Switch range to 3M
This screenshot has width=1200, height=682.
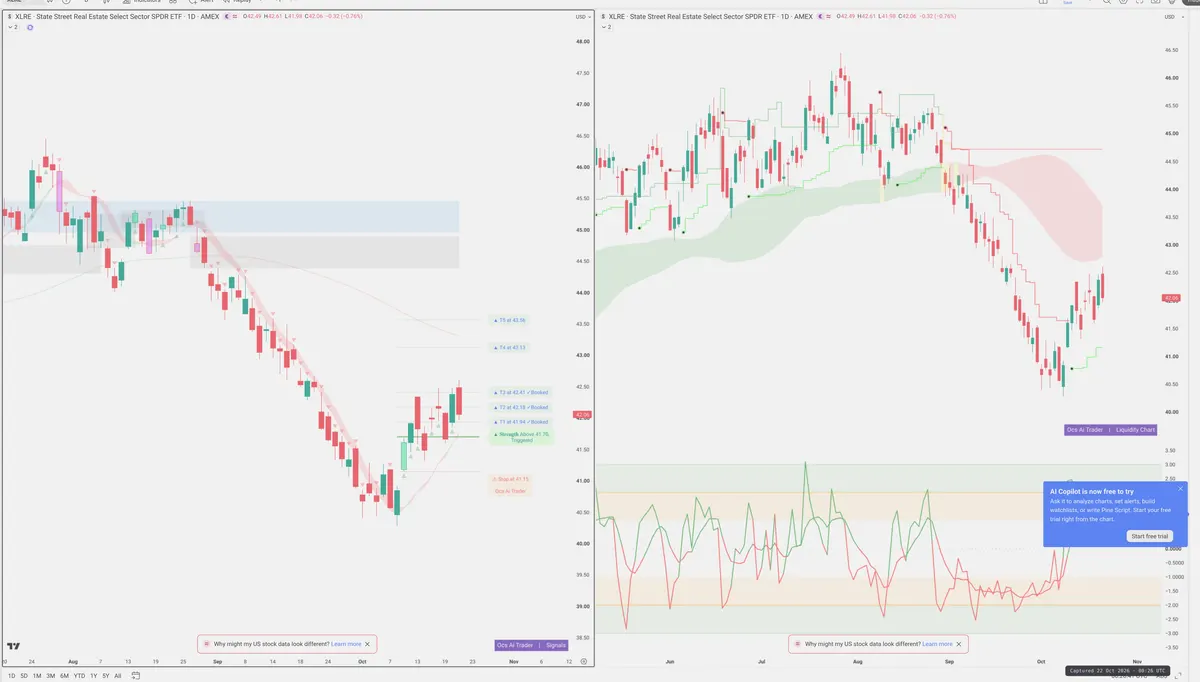(x=50, y=676)
